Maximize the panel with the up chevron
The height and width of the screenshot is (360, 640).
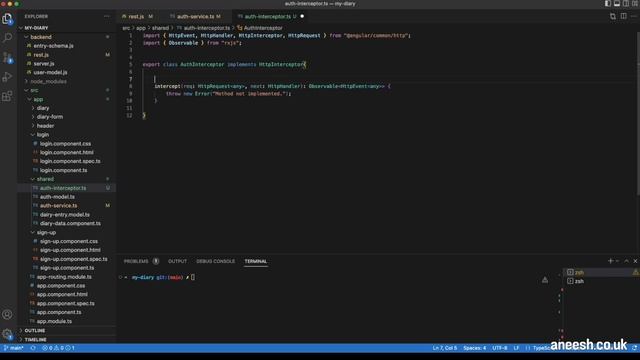[x=627, y=261]
